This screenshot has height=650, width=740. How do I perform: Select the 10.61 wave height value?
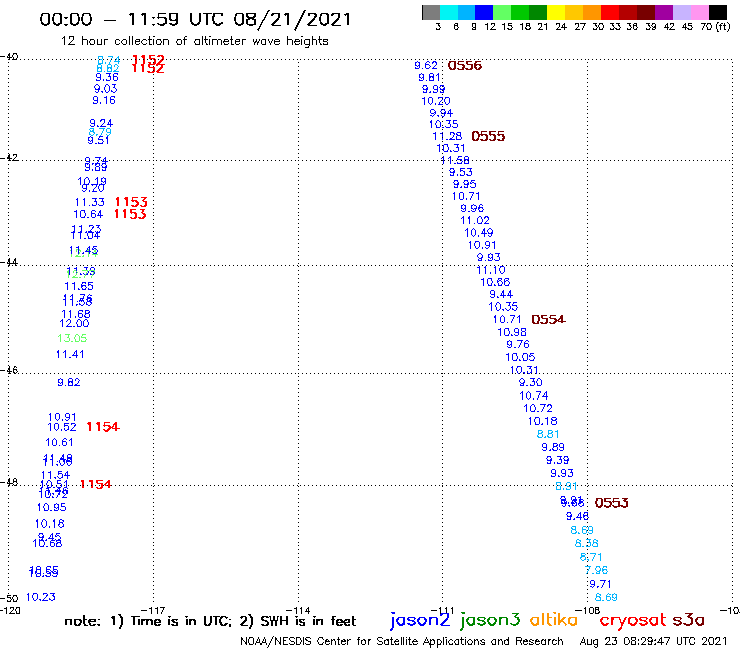pyautogui.click(x=59, y=442)
